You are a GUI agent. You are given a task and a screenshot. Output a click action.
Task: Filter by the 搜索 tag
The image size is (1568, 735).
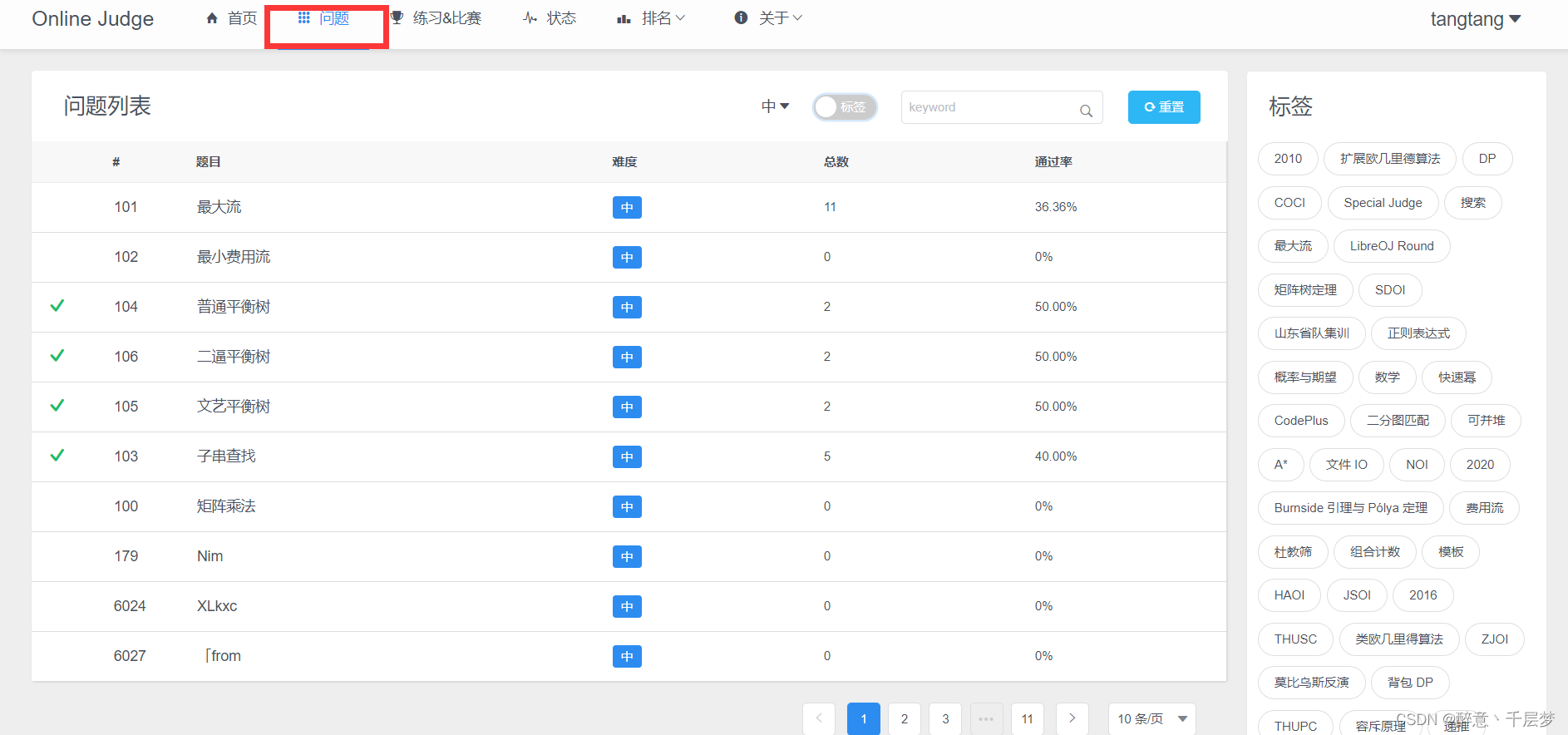[x=1473, y=203]
